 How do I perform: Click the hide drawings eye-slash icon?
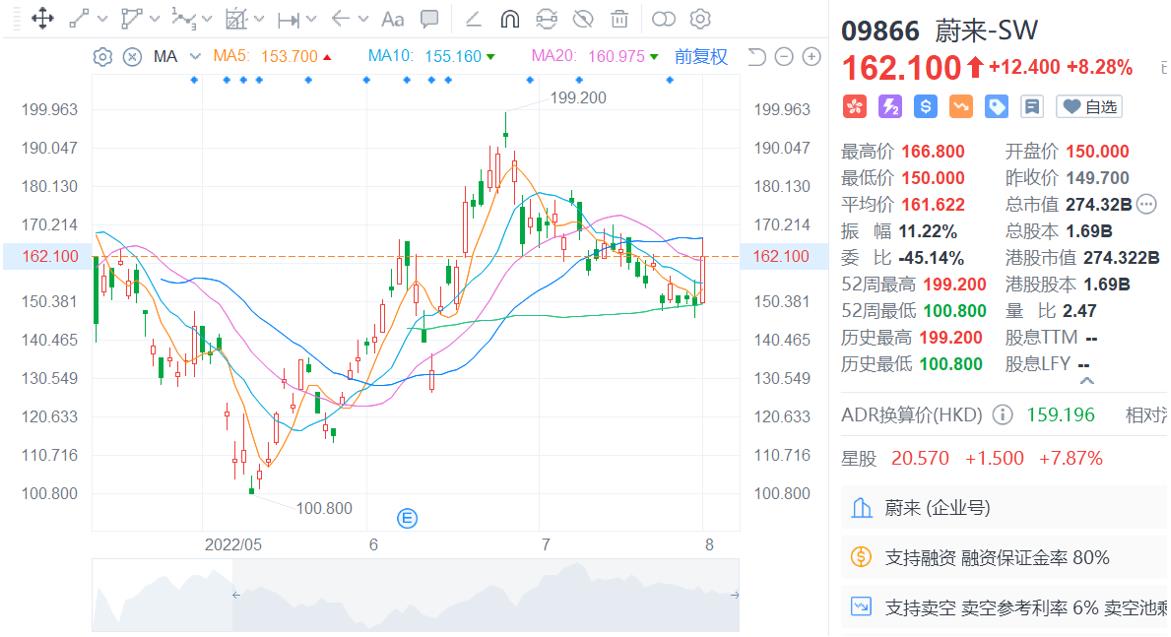point(584,18)
